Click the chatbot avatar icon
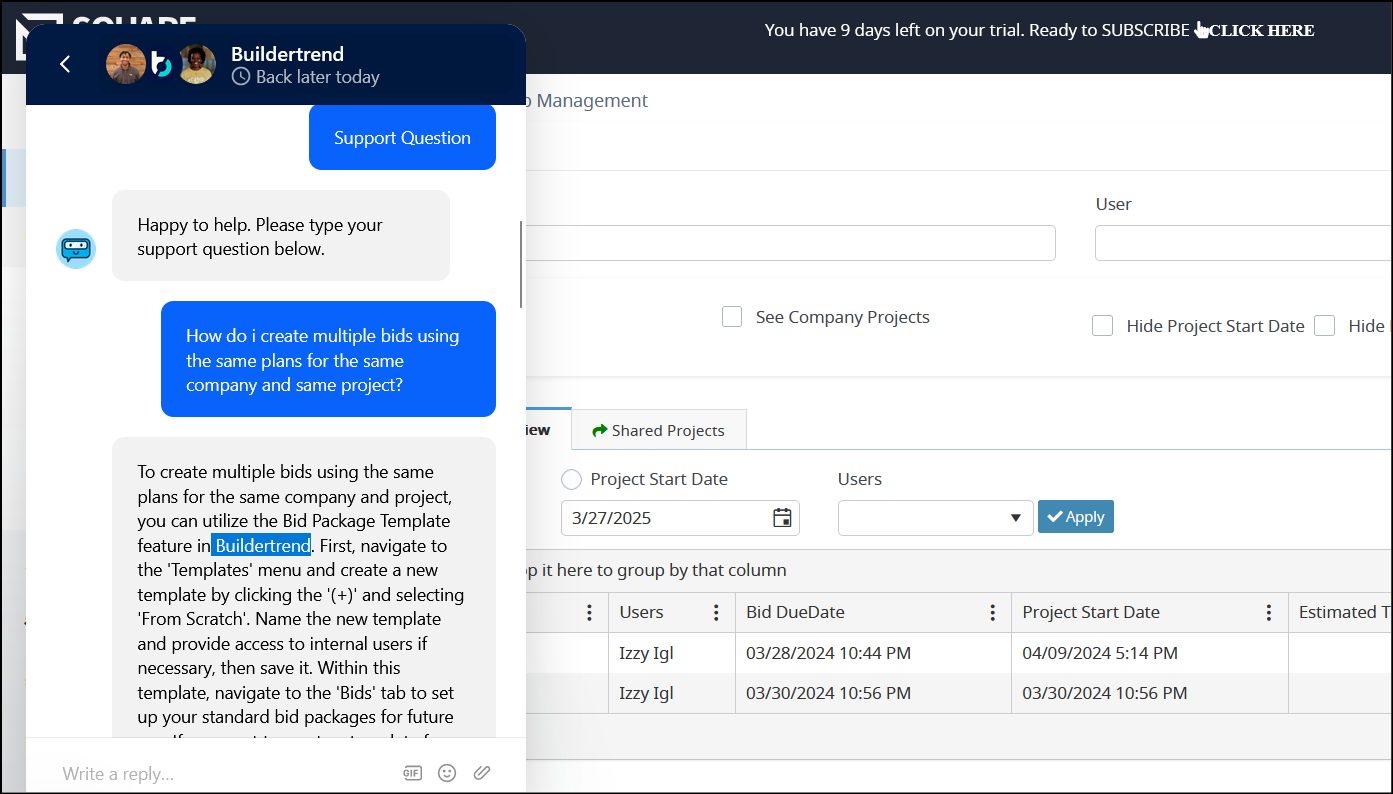This screenshot has height=794, width=1393. pyautogui.click(x=76, y=249)
